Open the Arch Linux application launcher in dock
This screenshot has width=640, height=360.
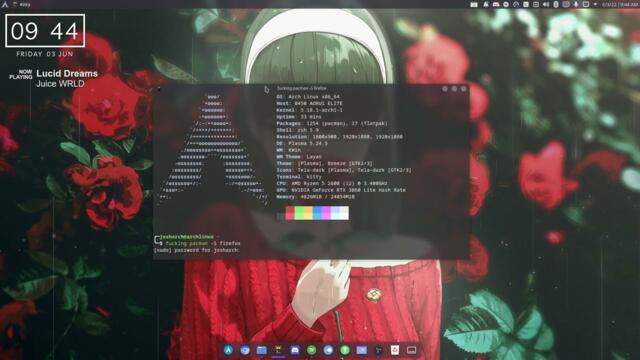click(x=228, y=350)
